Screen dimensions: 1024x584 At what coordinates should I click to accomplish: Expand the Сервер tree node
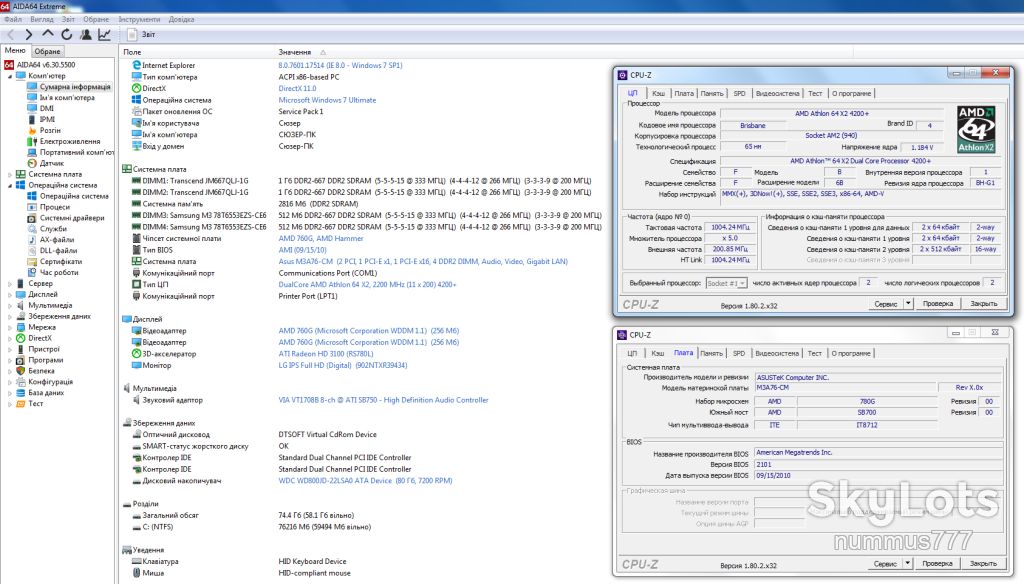10,284
